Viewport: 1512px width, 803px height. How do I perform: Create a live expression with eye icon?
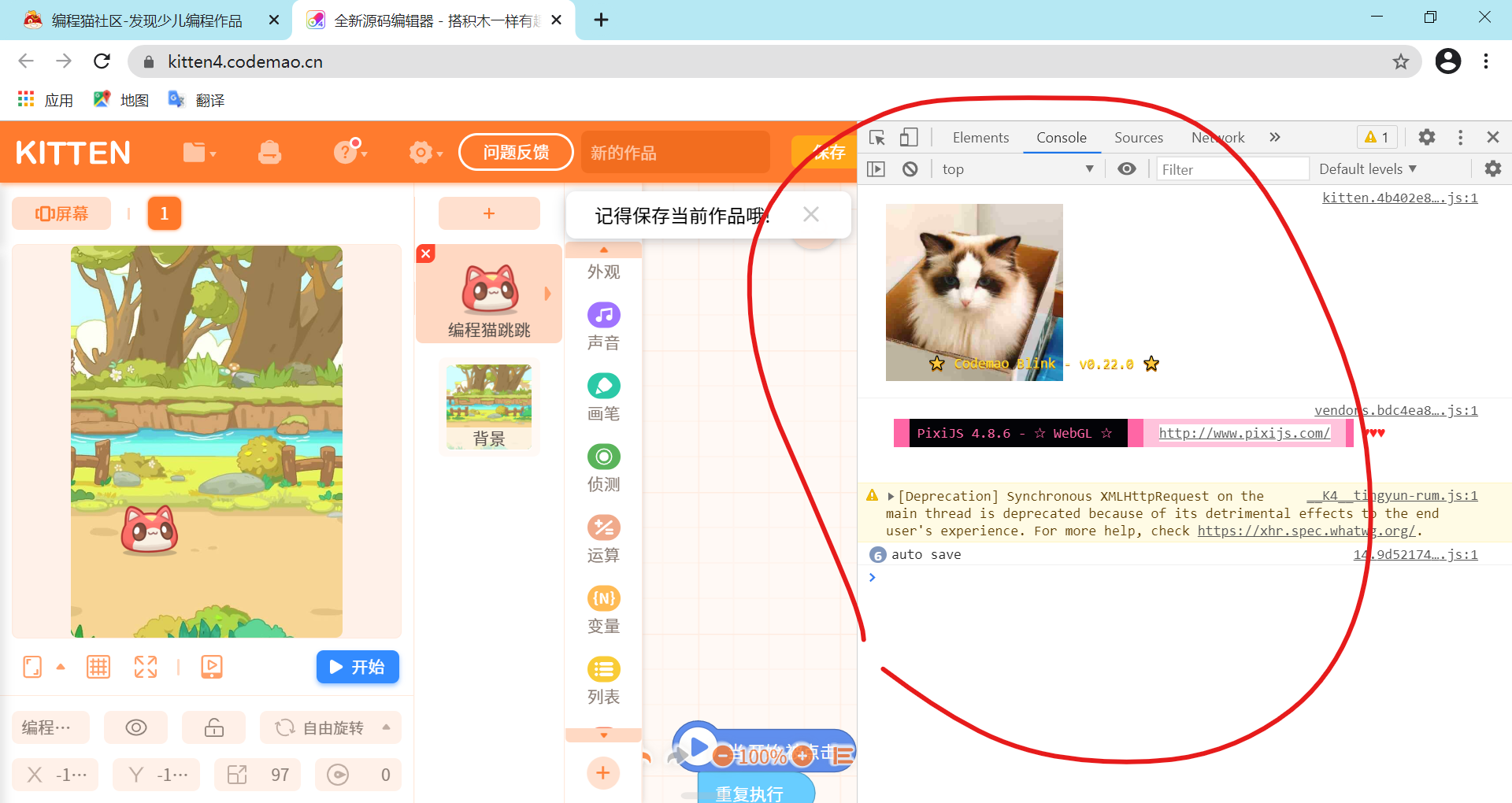point(1127,169)
